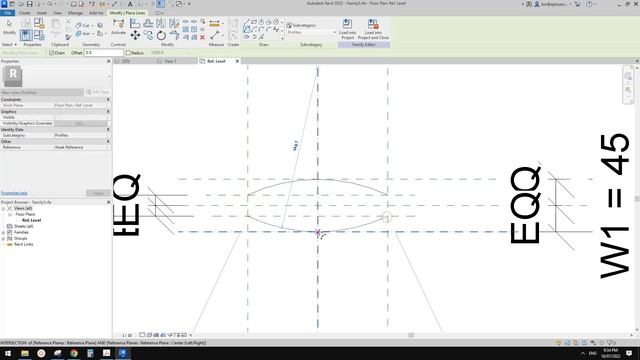640x360 pixels.
Task: Click the horizontal scrollbar thumb of view
Action: point(411,335)
